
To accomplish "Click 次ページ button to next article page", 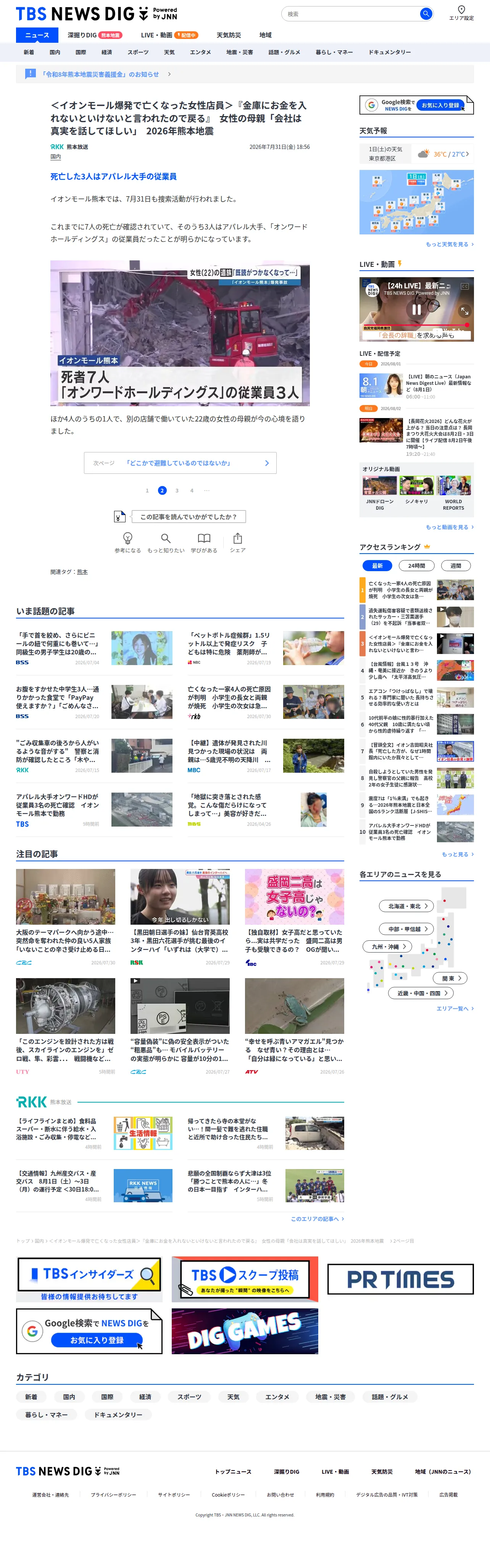I will click(x=180, y=463).
